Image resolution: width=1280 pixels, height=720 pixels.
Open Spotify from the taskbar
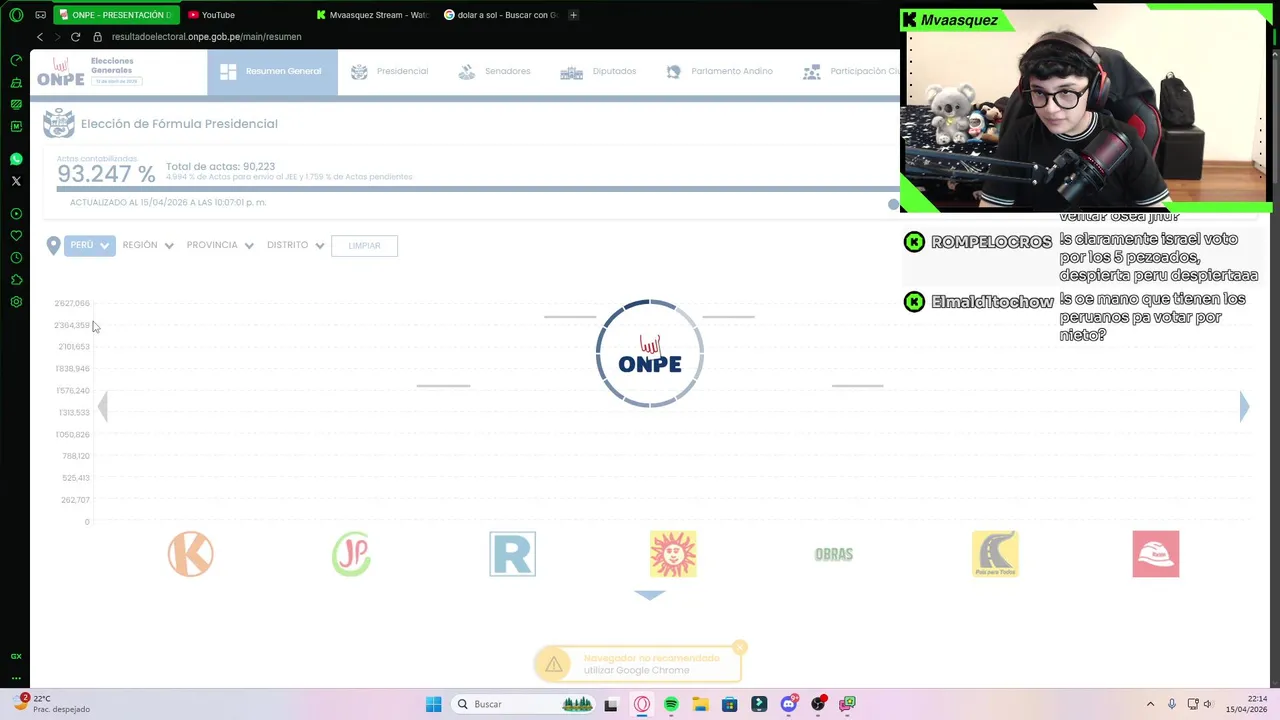click(x=671, y=704)
